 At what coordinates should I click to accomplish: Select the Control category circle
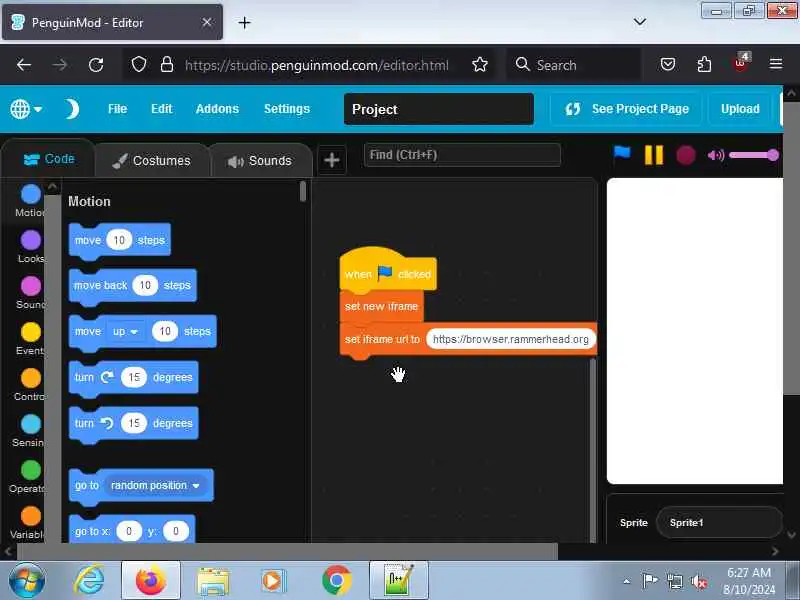click(x=31, y=378)
